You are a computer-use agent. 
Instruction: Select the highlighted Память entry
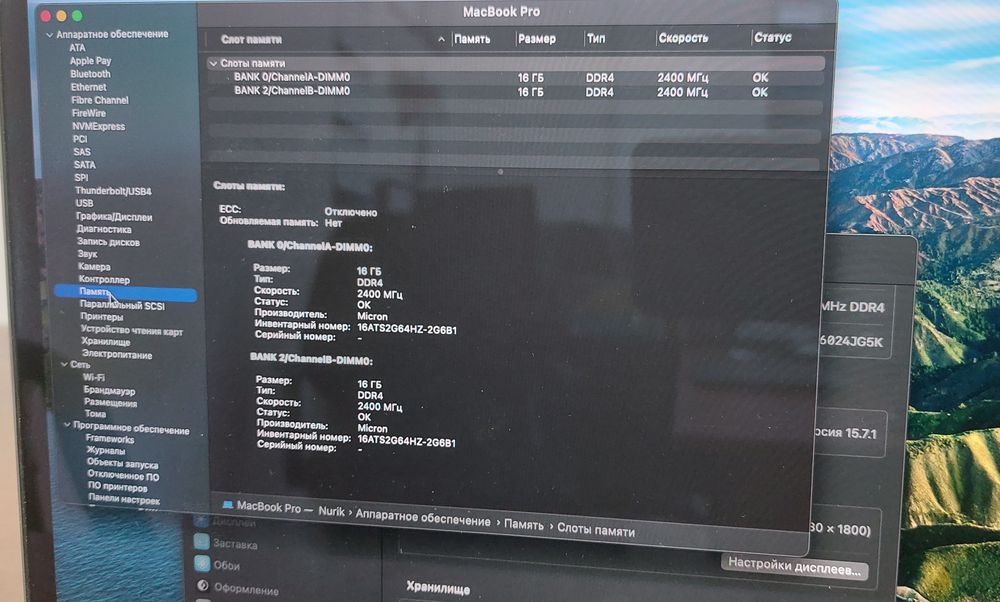coord(126,293)
